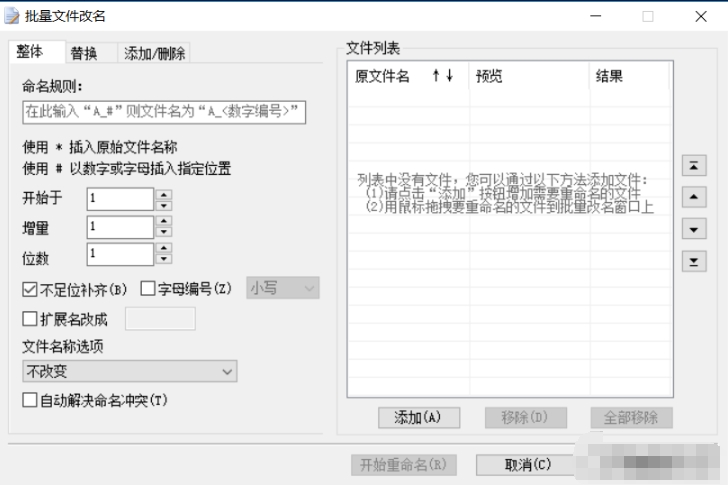Screen dimensions: 728x485
Task: Click the 预览 column header
Action: tap(530, 76)
